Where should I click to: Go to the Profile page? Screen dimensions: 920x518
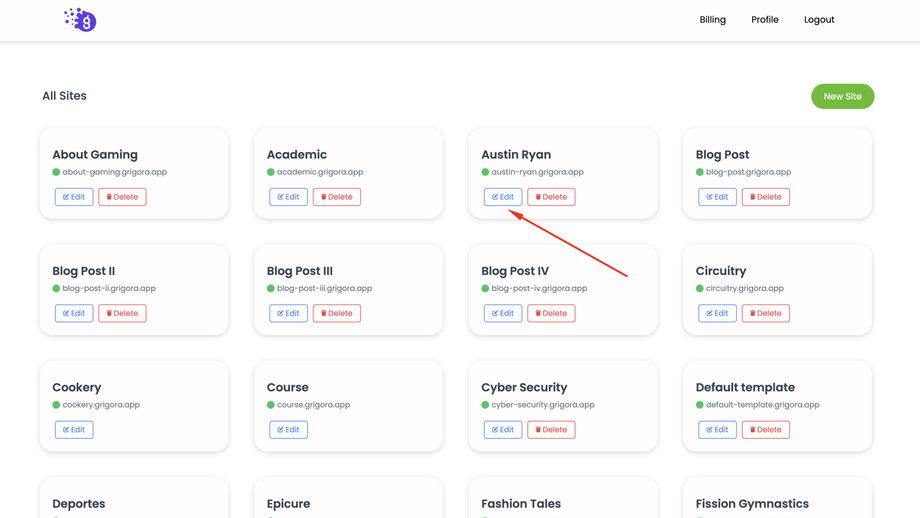[x=764, y=20]
